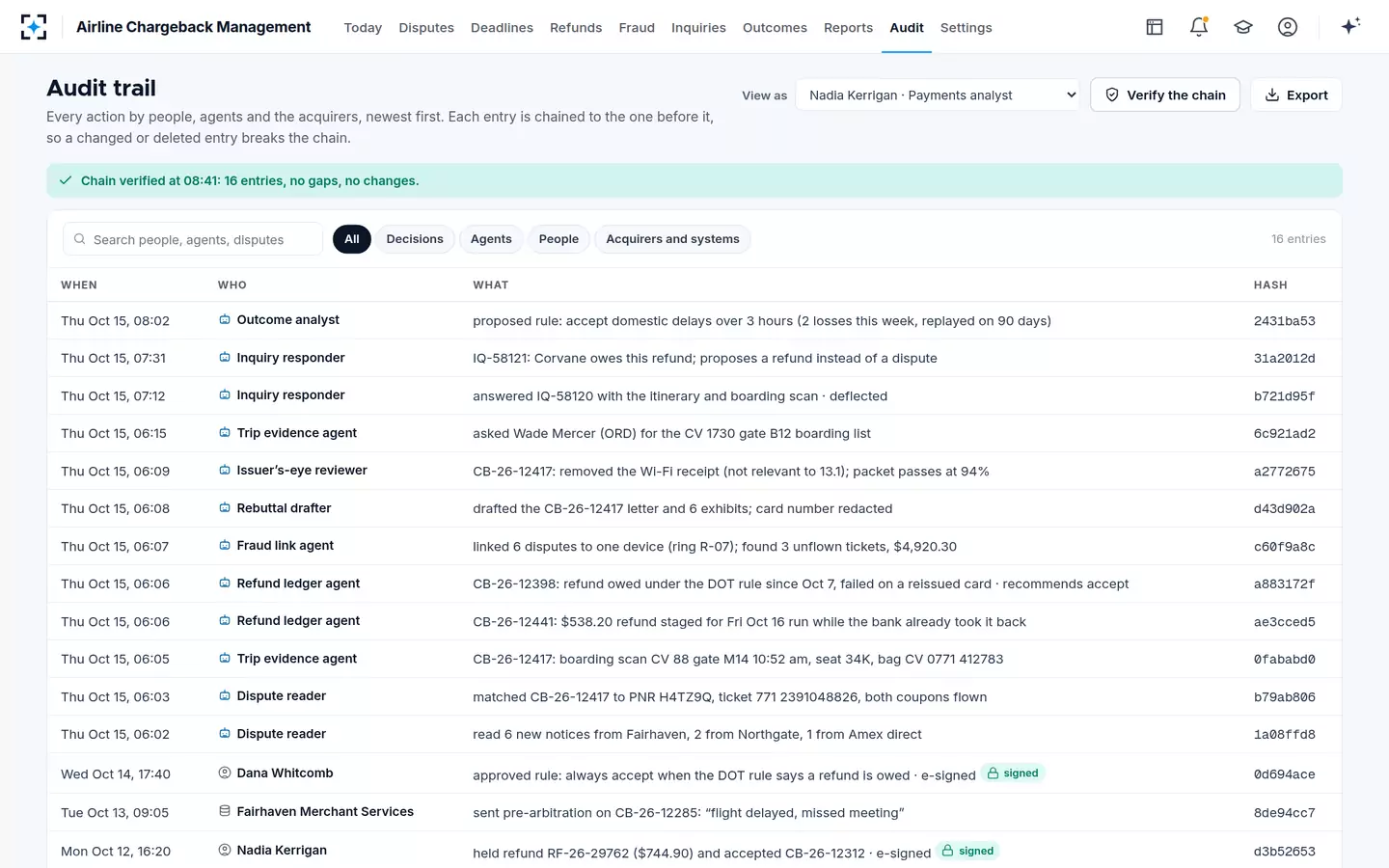The image size is (1389, 868).
Task: Open notifications bell
Action: pyautogui.click(x=1199, y=27)
